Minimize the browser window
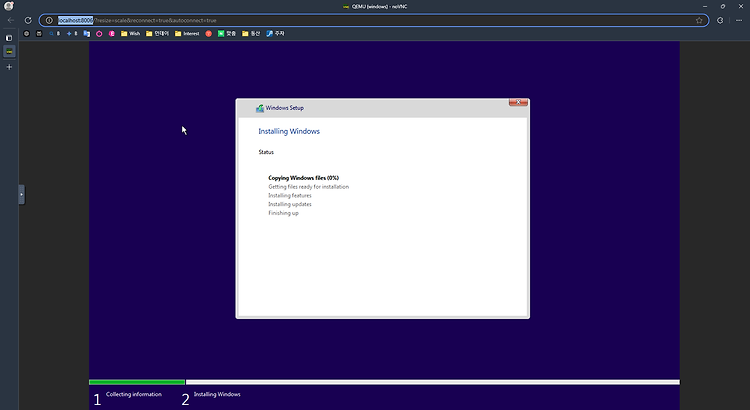This screenshot has height=410, width=750. click(x=705, y=6)
